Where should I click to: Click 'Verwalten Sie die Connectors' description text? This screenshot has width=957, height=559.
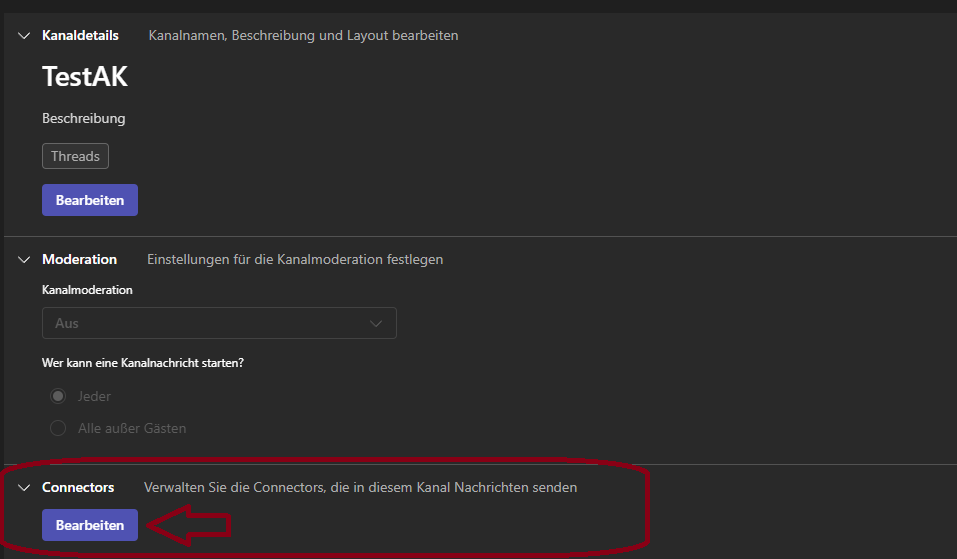coord(360,488)
